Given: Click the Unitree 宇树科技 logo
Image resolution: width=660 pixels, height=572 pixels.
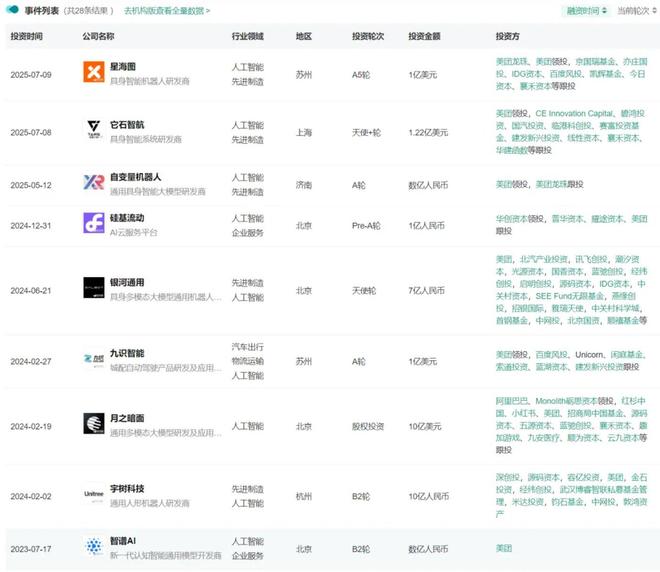Looking at the screenshot, I should tap(93, 494).
